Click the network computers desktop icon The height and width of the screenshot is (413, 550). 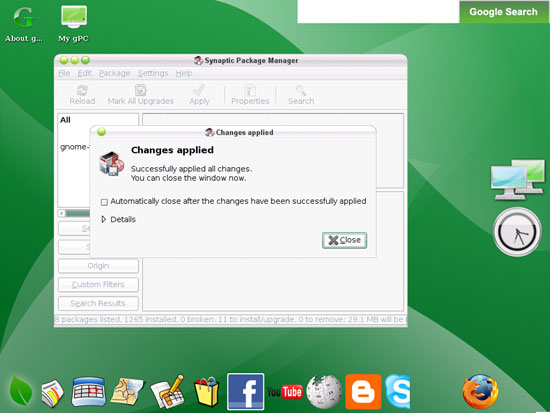[517, 179]
